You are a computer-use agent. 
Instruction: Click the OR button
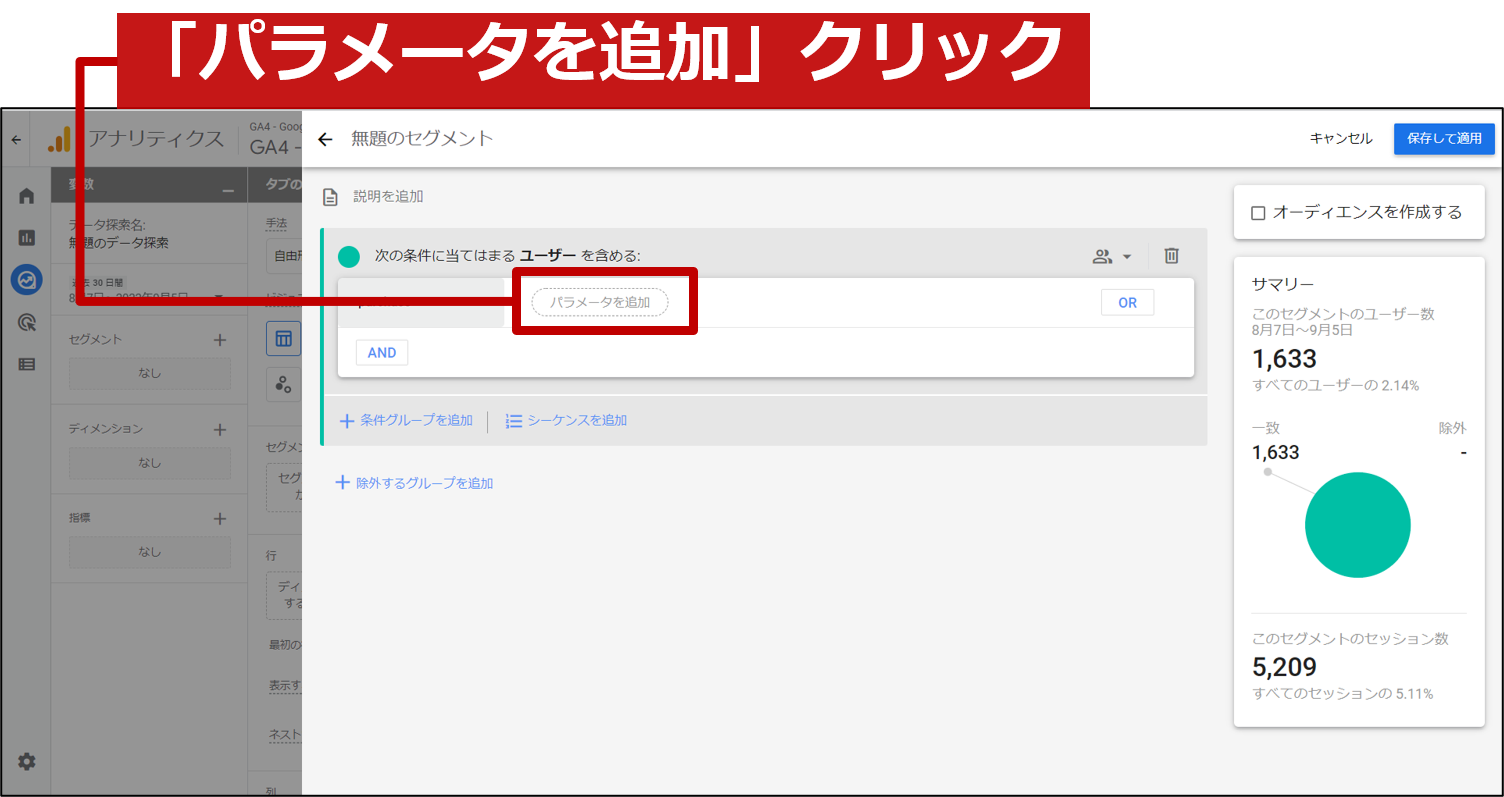tap(1127, 302)
